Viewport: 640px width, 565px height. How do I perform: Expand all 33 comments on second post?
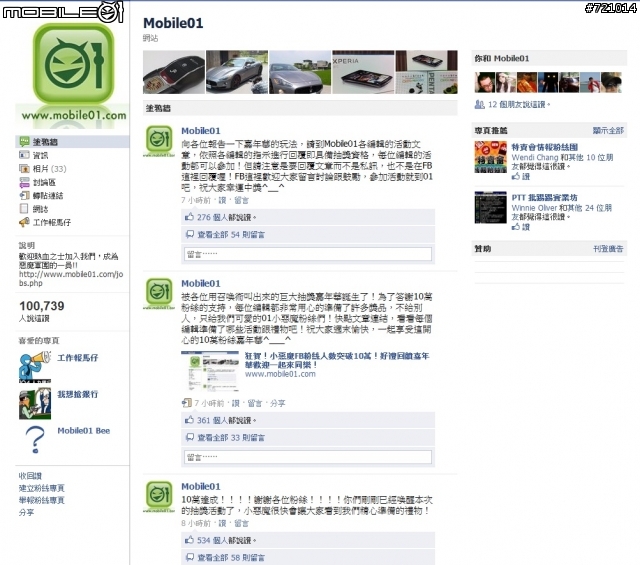231,438
